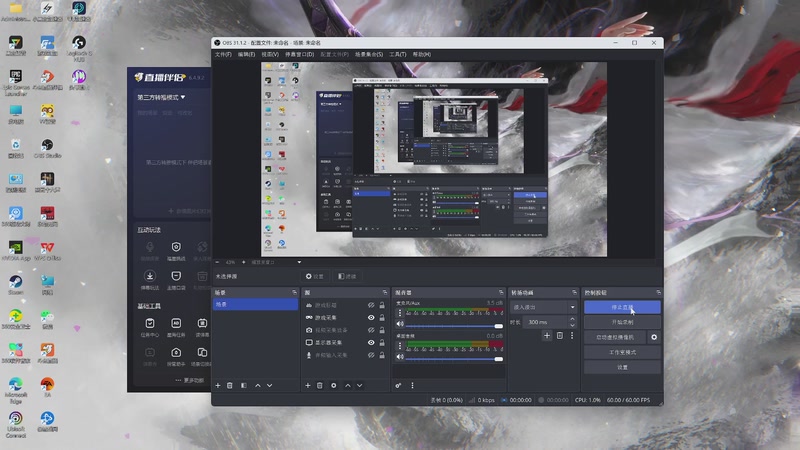Remove transition with the trash icon
This screenshot has width=800, height=450.
tap(560, 336)
